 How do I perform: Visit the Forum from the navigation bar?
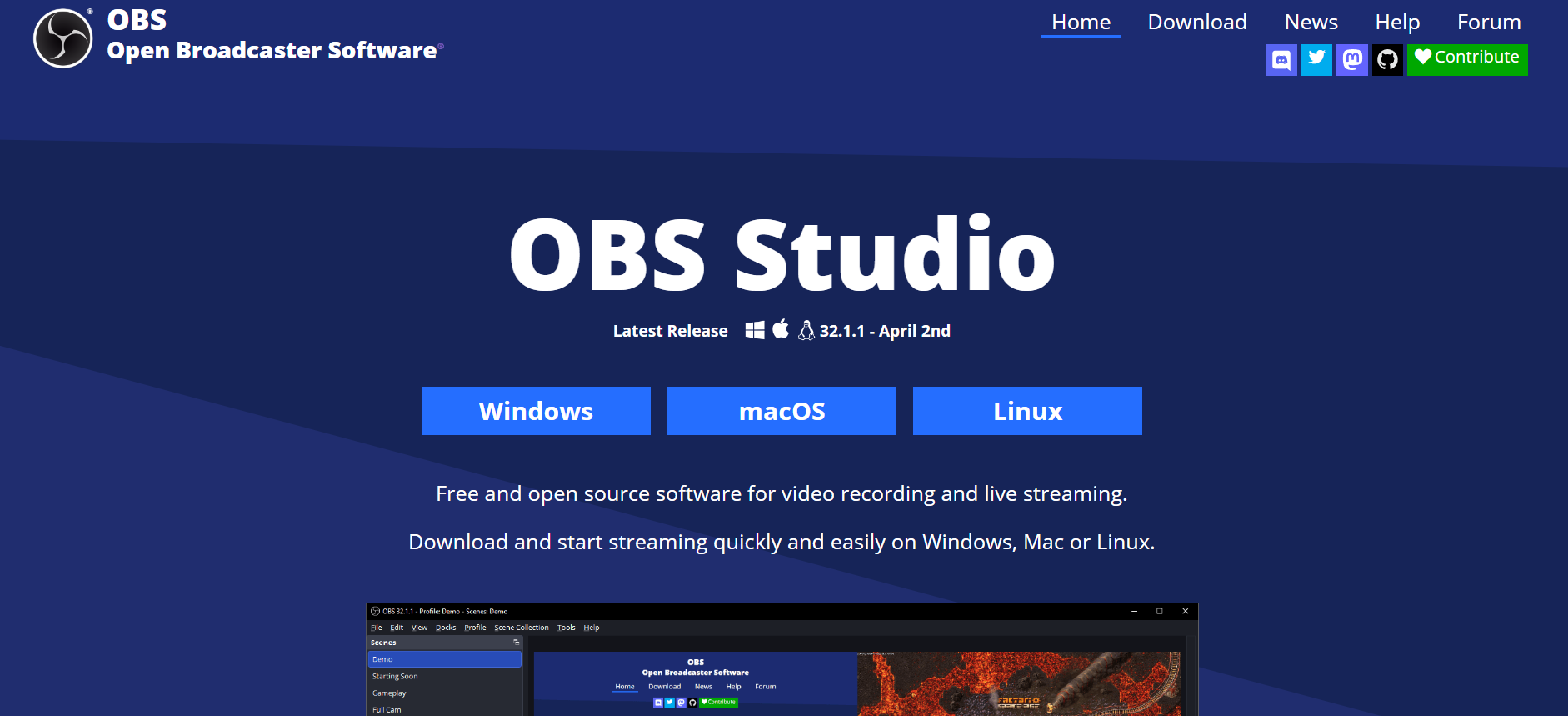point(1489,23)
